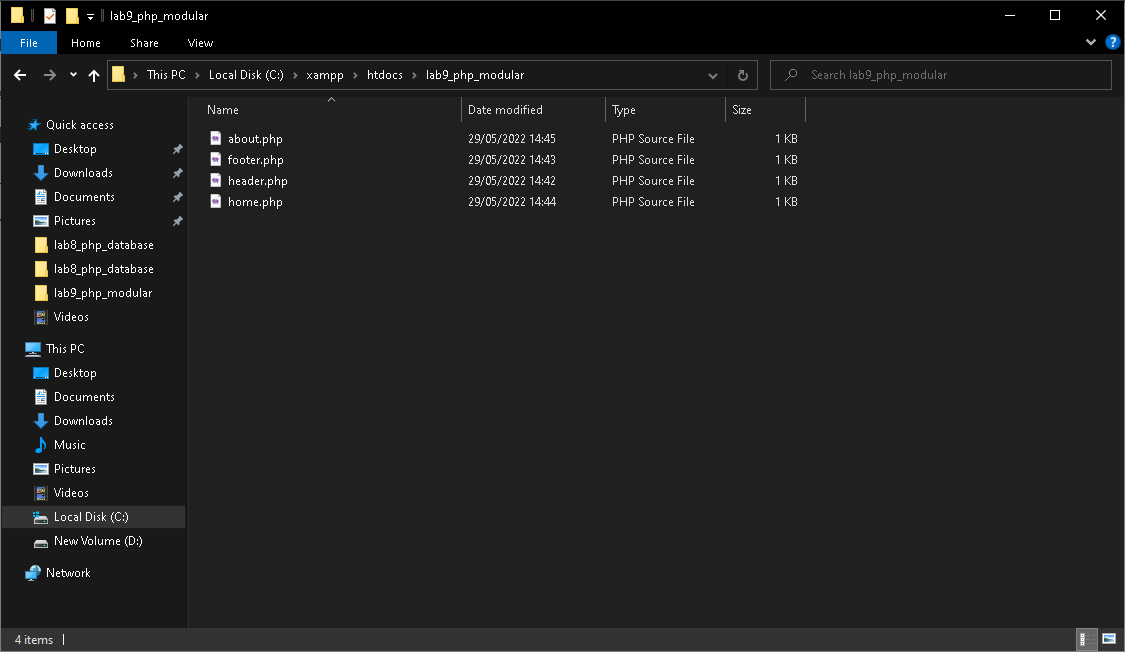Open Documents under This PC
Viewport: 1125px width, 652px height.
coord(84,397)
